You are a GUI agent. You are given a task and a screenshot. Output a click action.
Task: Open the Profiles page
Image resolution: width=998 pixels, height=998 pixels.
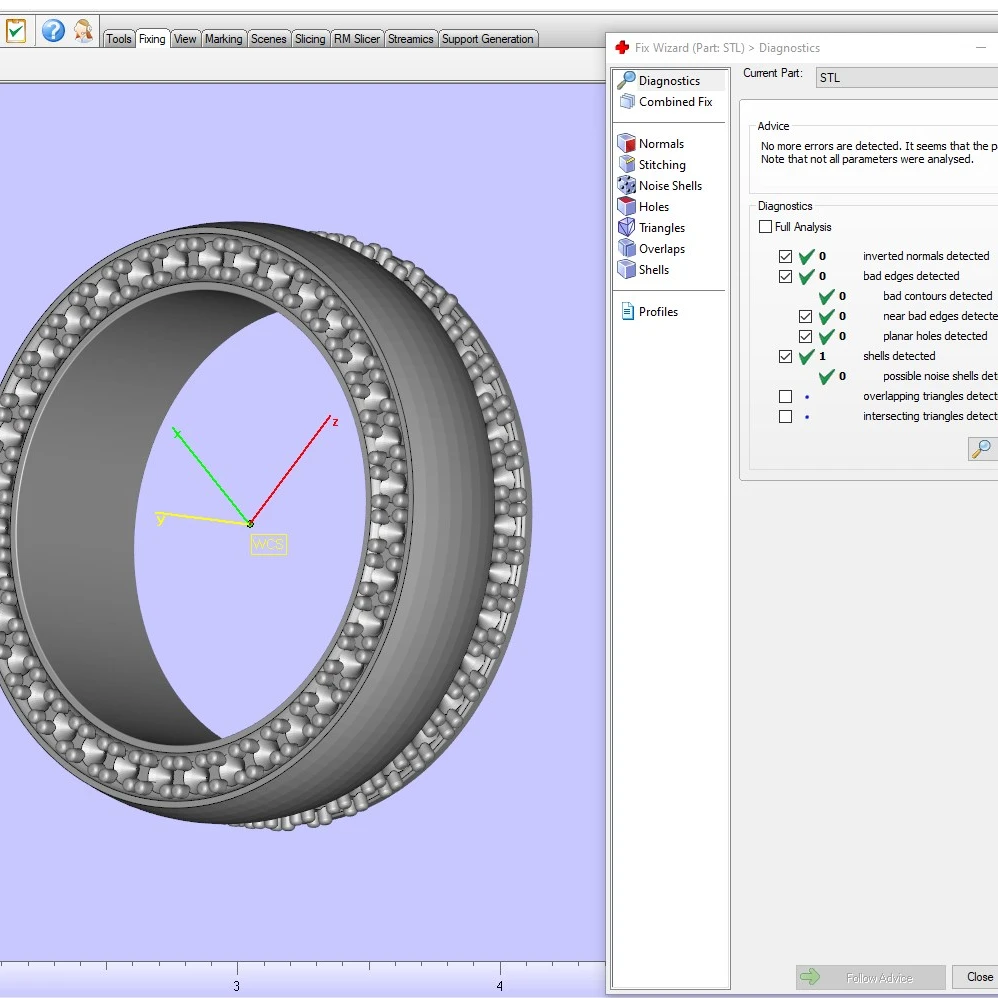658,311
